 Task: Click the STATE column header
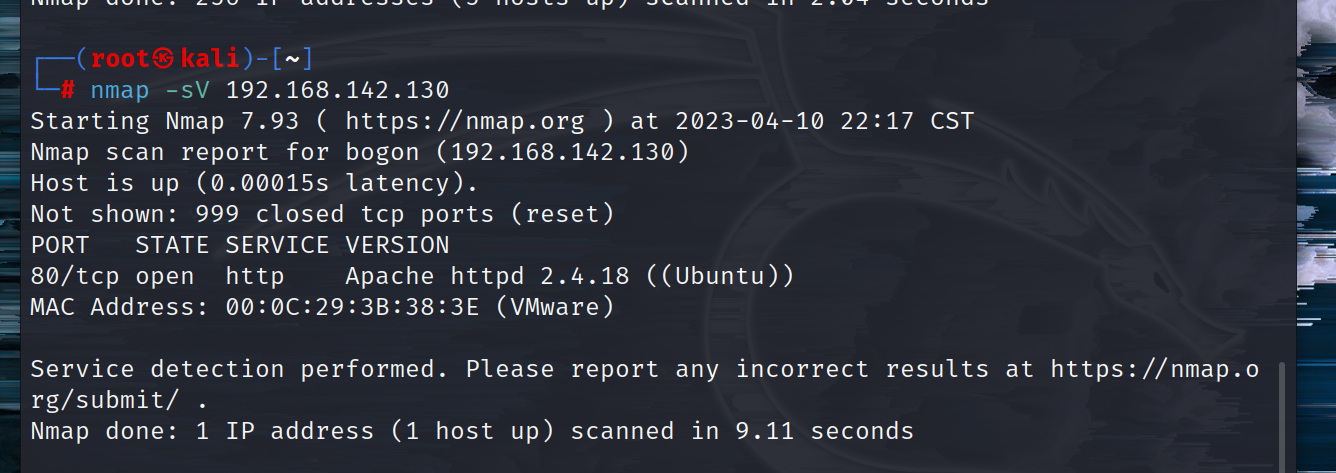pos(172,245)
